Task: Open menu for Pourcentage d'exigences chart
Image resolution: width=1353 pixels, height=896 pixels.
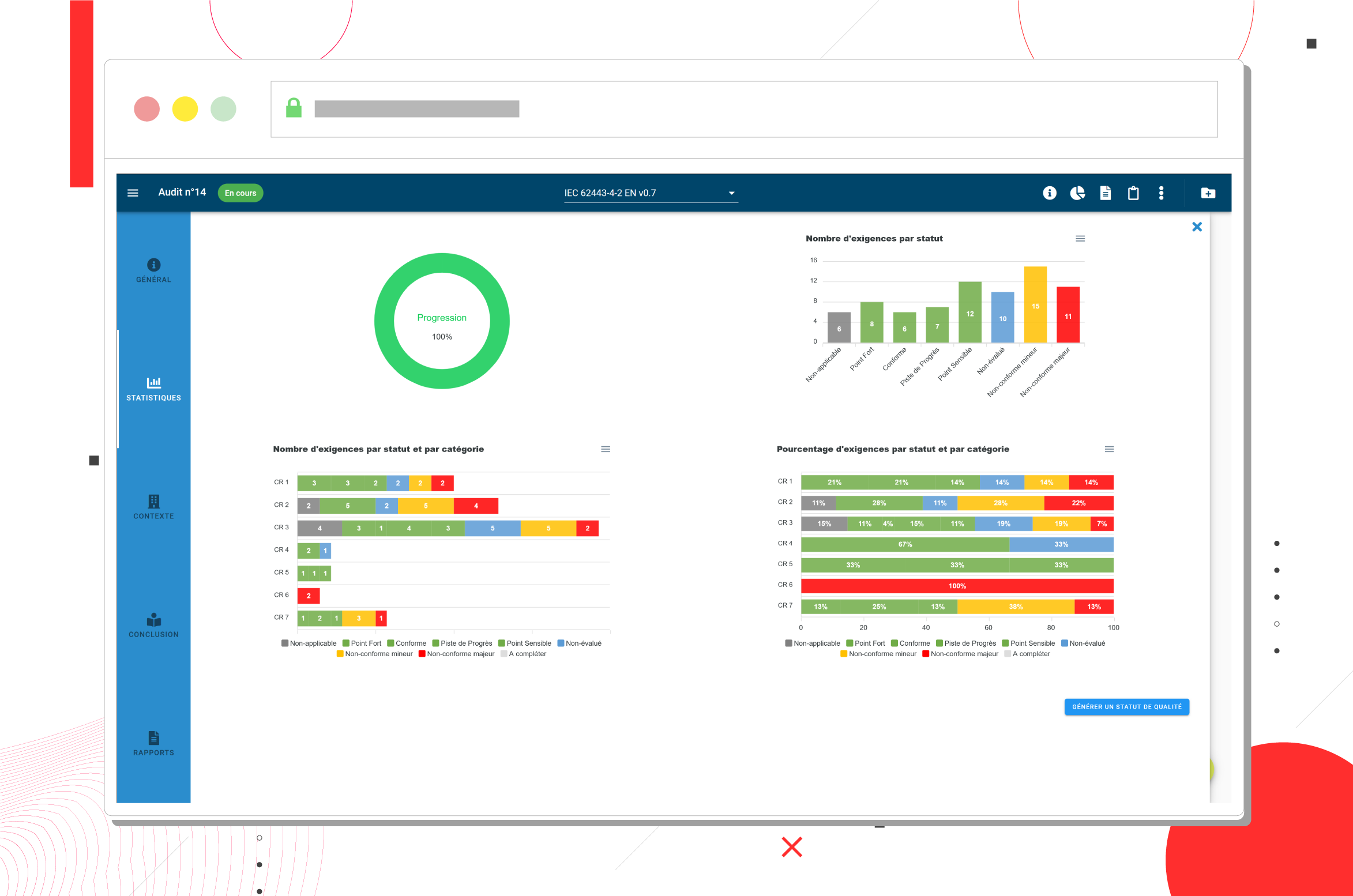Action: pos(1109,449)
